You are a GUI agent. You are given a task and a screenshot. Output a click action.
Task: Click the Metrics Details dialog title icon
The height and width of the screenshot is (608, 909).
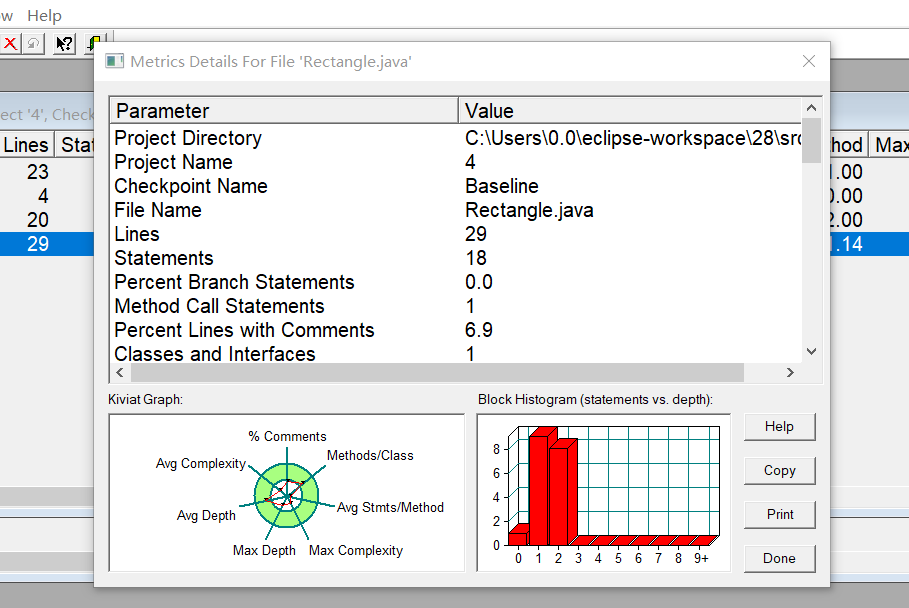[x=115, y=61]
